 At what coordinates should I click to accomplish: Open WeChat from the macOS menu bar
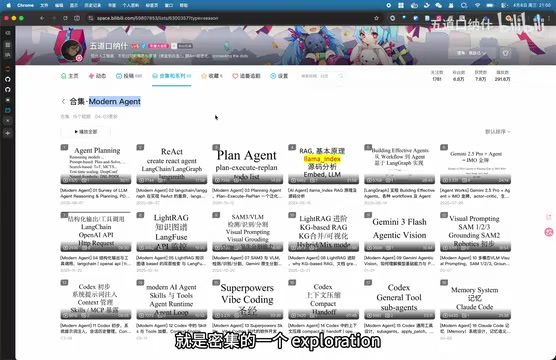pyautogui.click(x=438, y=5)
